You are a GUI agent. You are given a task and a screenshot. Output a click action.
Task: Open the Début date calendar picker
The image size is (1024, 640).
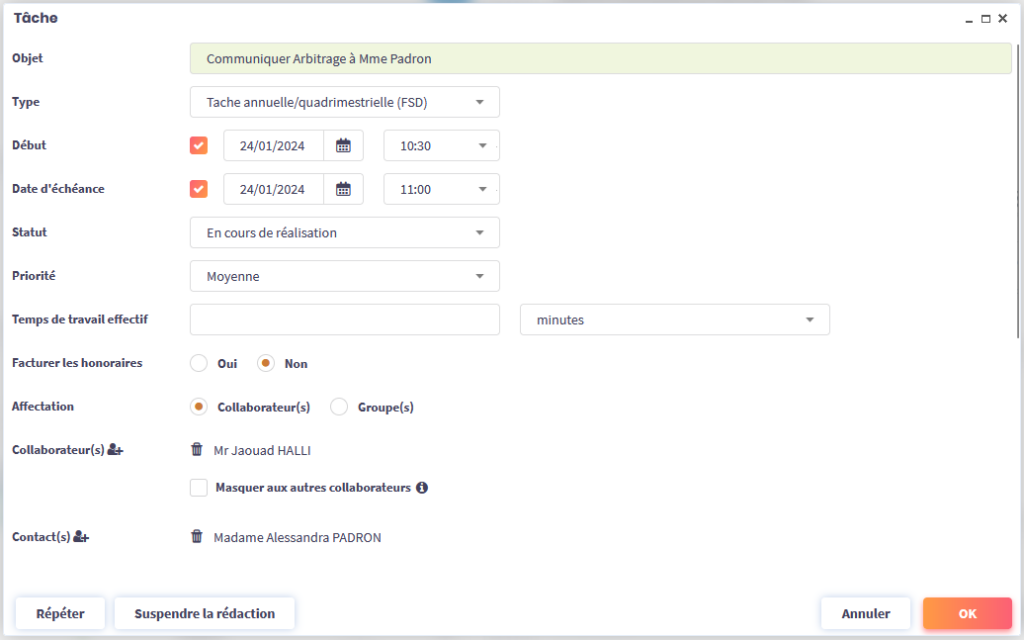[x=343, y=146]
